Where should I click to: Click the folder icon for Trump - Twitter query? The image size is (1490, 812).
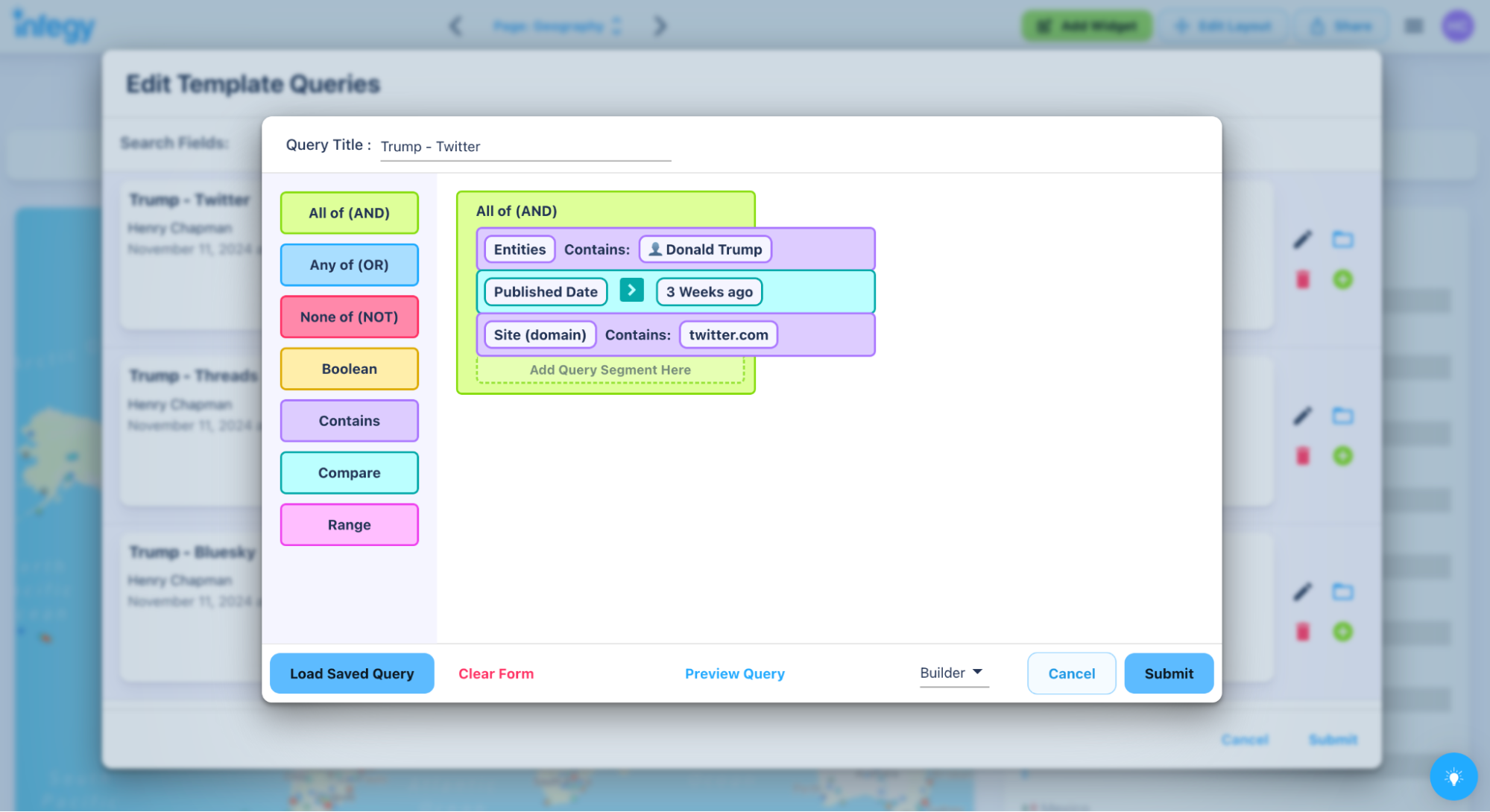click(x=1342, y=240)
